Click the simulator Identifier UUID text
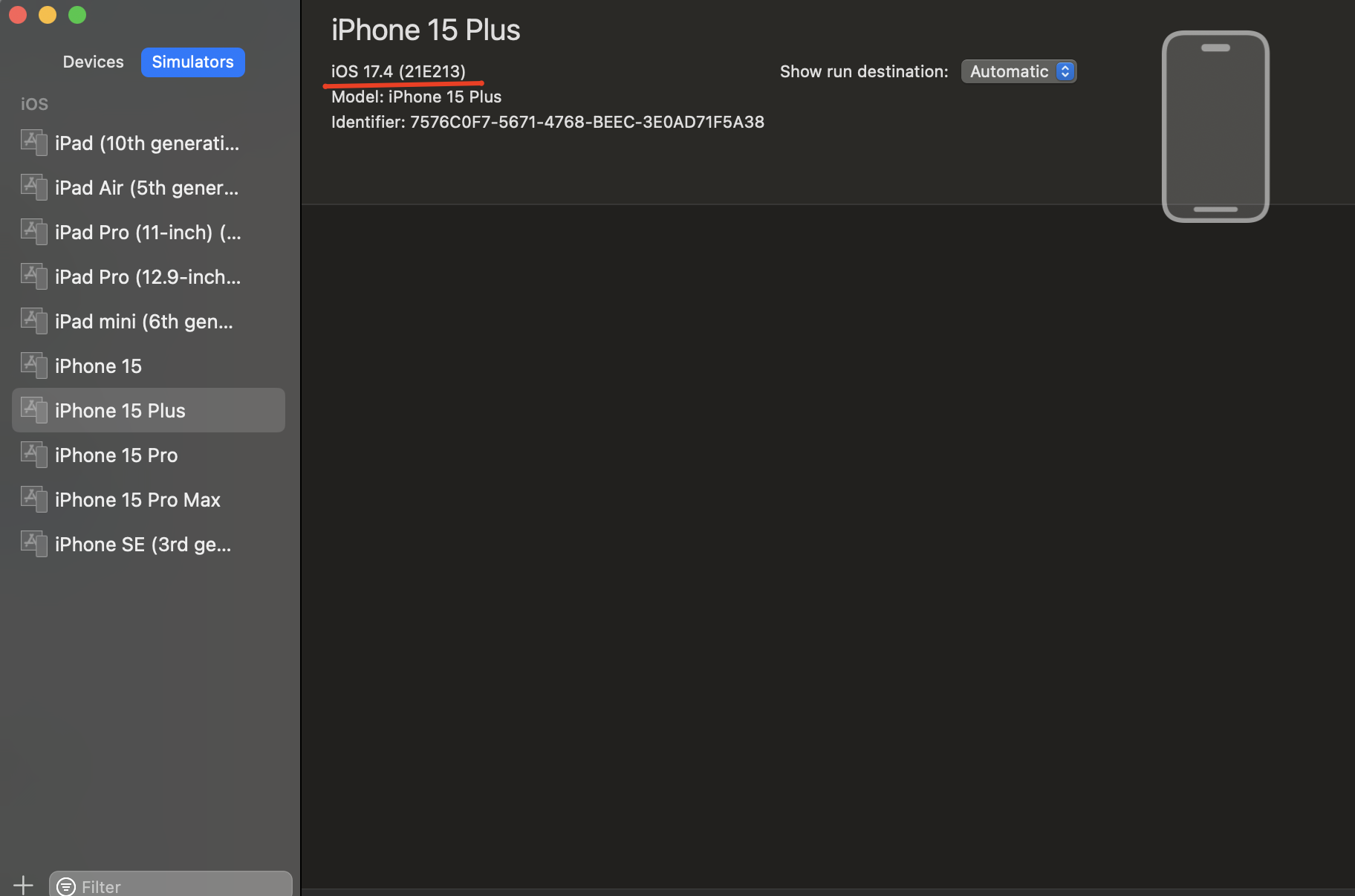The width and height of the screenshot is (1355, 896). pyautogui.click(x=587, y=122)
